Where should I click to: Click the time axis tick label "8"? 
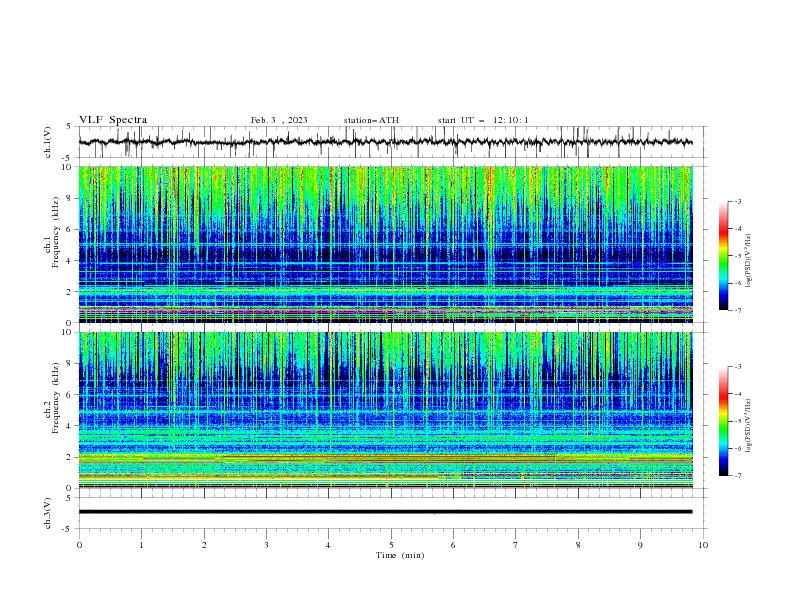[x=578, y=545]
